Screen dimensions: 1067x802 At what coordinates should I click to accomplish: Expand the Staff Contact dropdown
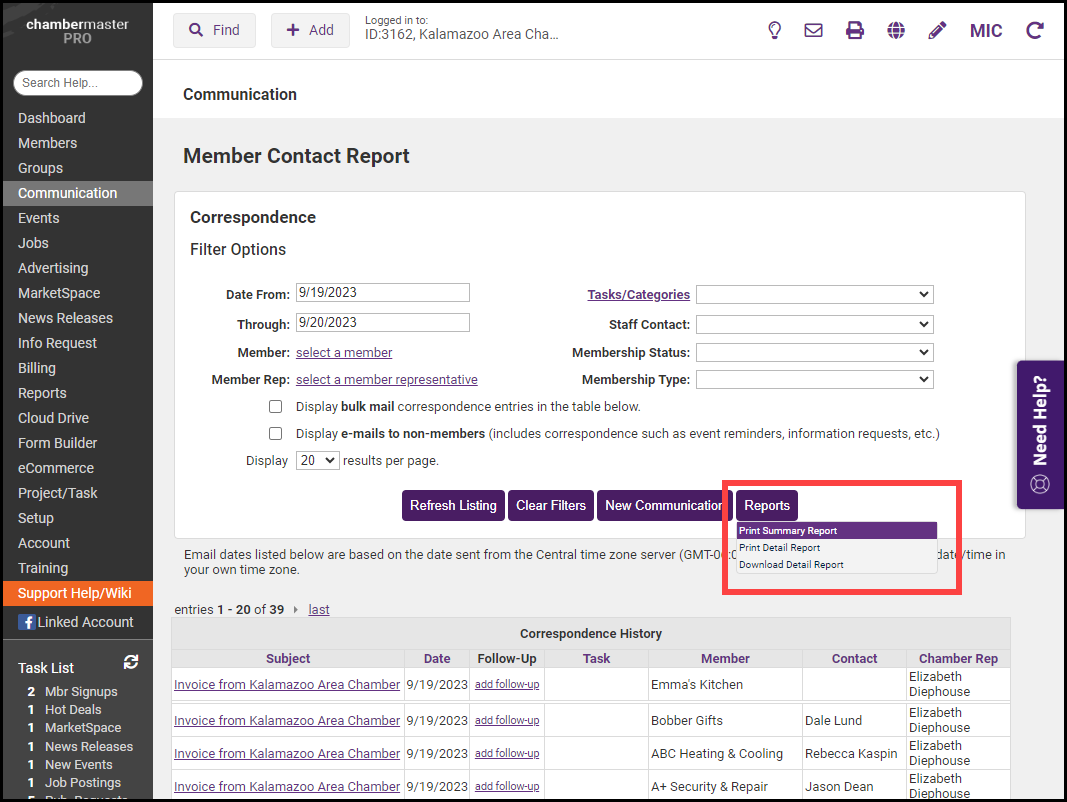click(x=814, y=325)
